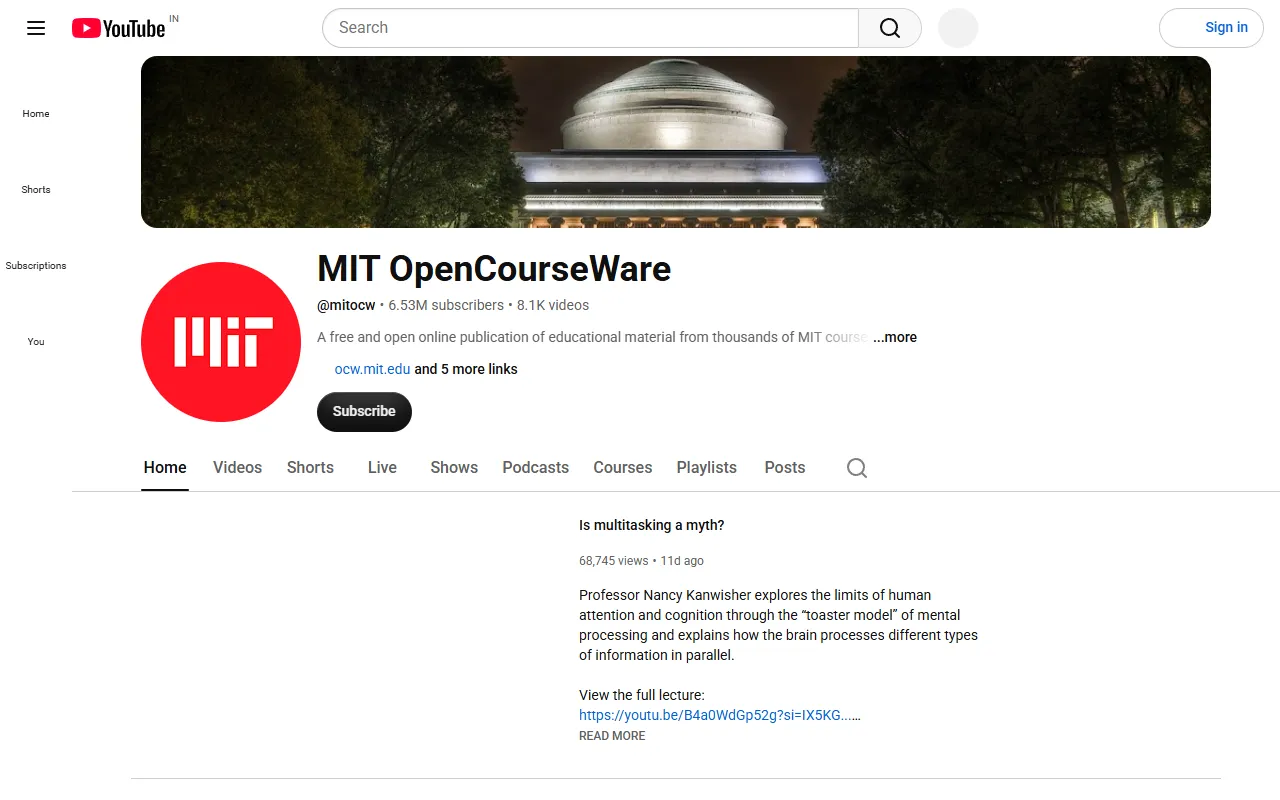Screen dimensions: 1280x800
Task: Open You in the sidebar
Action: pyautogui.click(x=36, y=341)
